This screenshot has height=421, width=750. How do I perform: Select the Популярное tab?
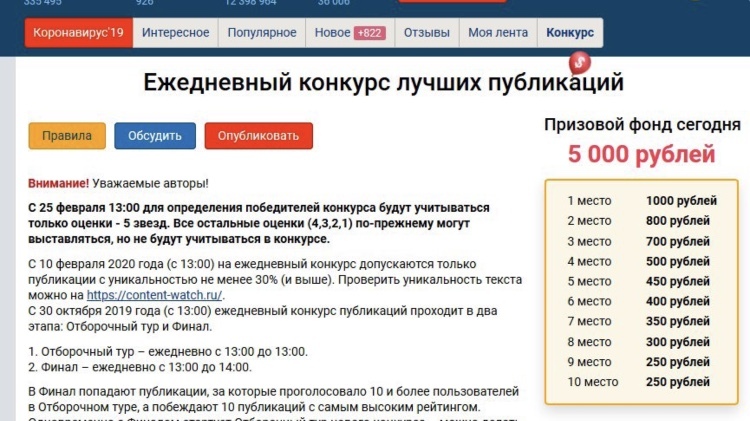[262, 33]
